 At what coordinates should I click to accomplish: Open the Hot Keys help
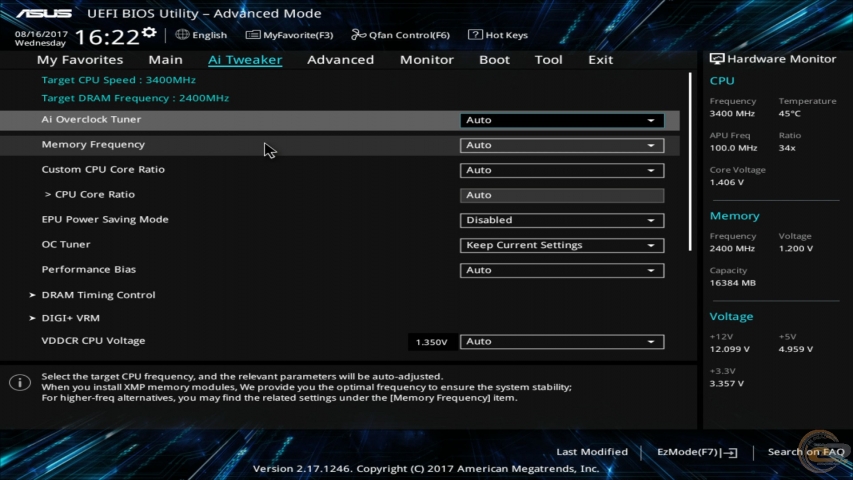pyautogui.click(x=506, y=35)
